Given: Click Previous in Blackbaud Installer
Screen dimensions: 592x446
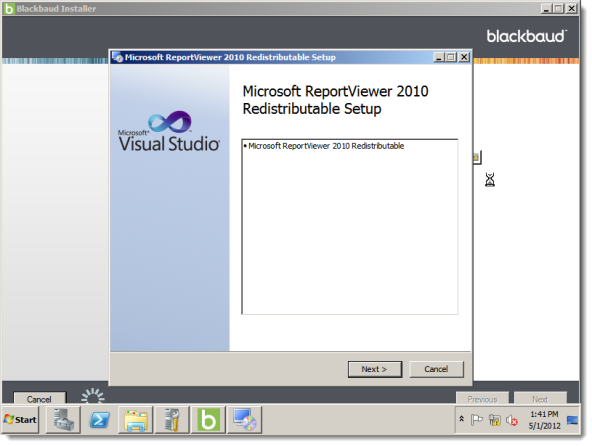Looking at the screenshot, I should click(x=482, y=398).
